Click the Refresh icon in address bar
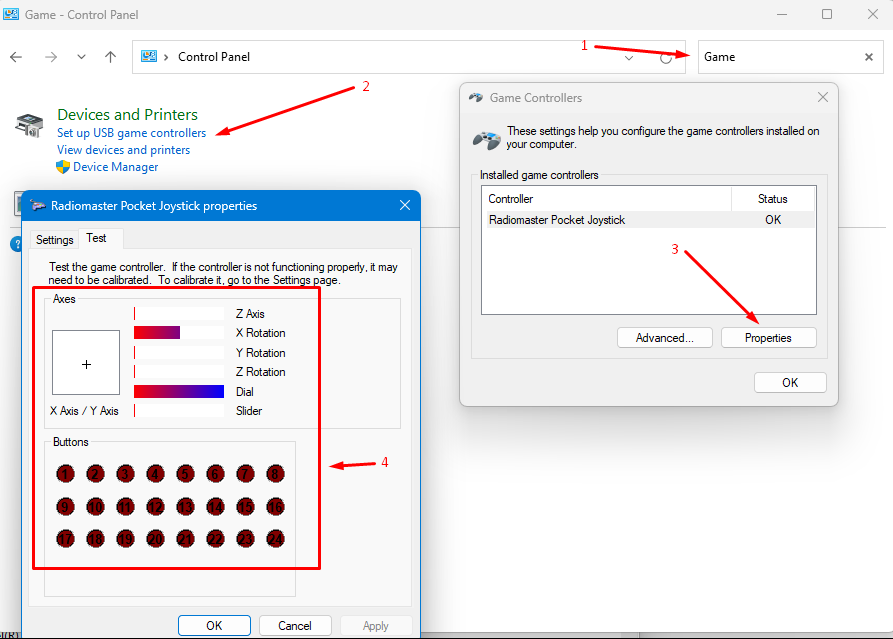This screenshot has height=639, width=893. [x=666, y=58]
